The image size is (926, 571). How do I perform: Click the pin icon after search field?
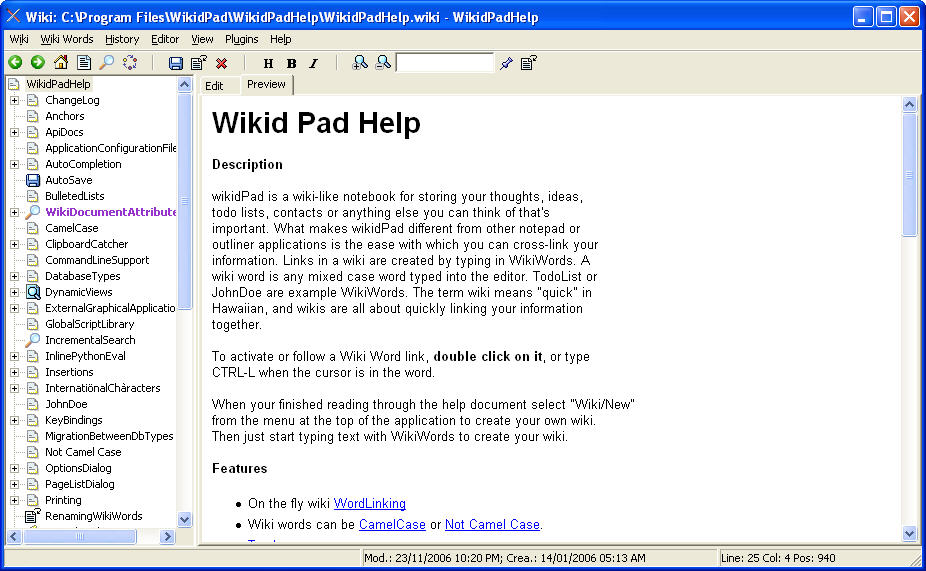tap(506, 63)
